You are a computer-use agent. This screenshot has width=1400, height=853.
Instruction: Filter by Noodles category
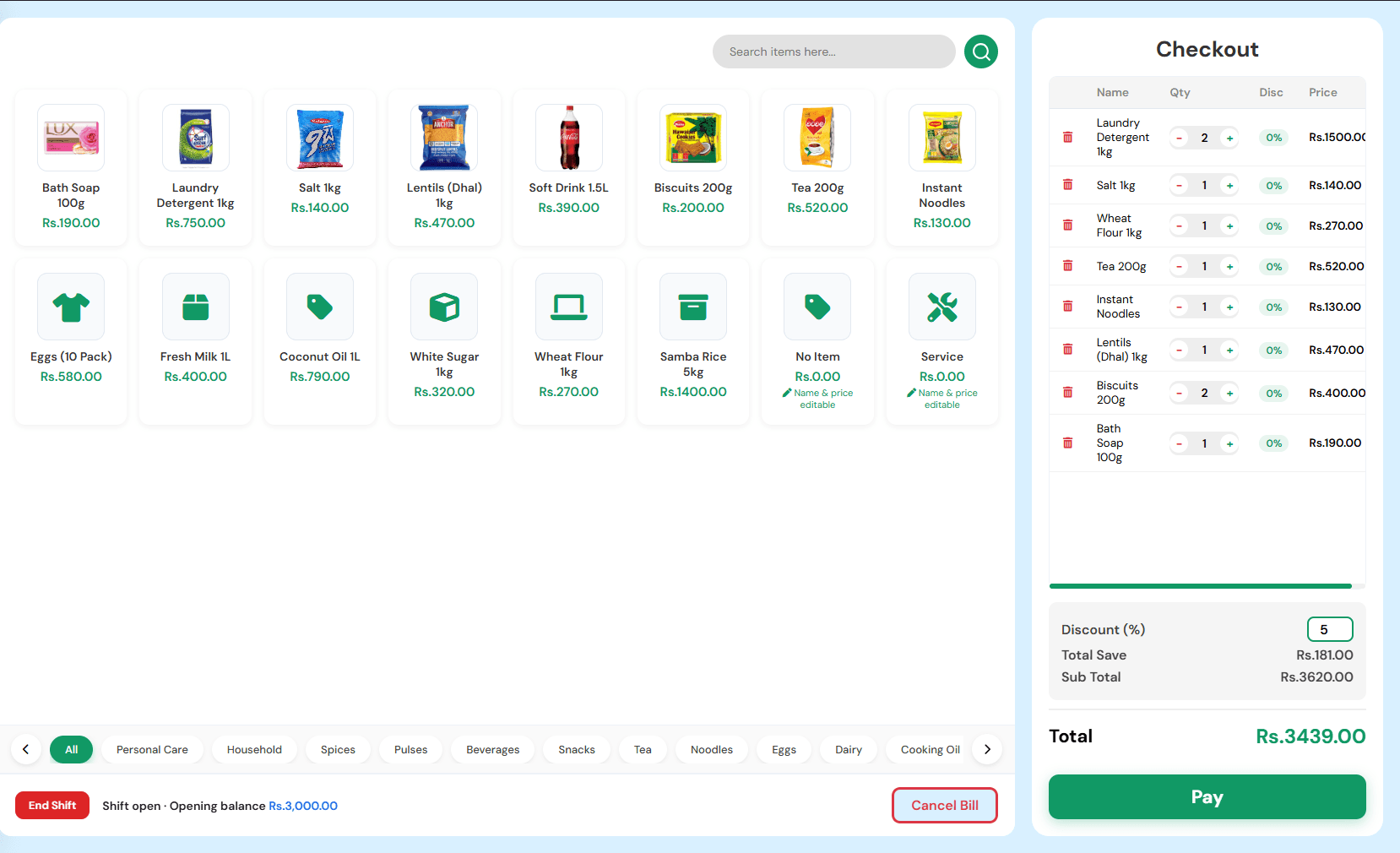pos(712,749)
